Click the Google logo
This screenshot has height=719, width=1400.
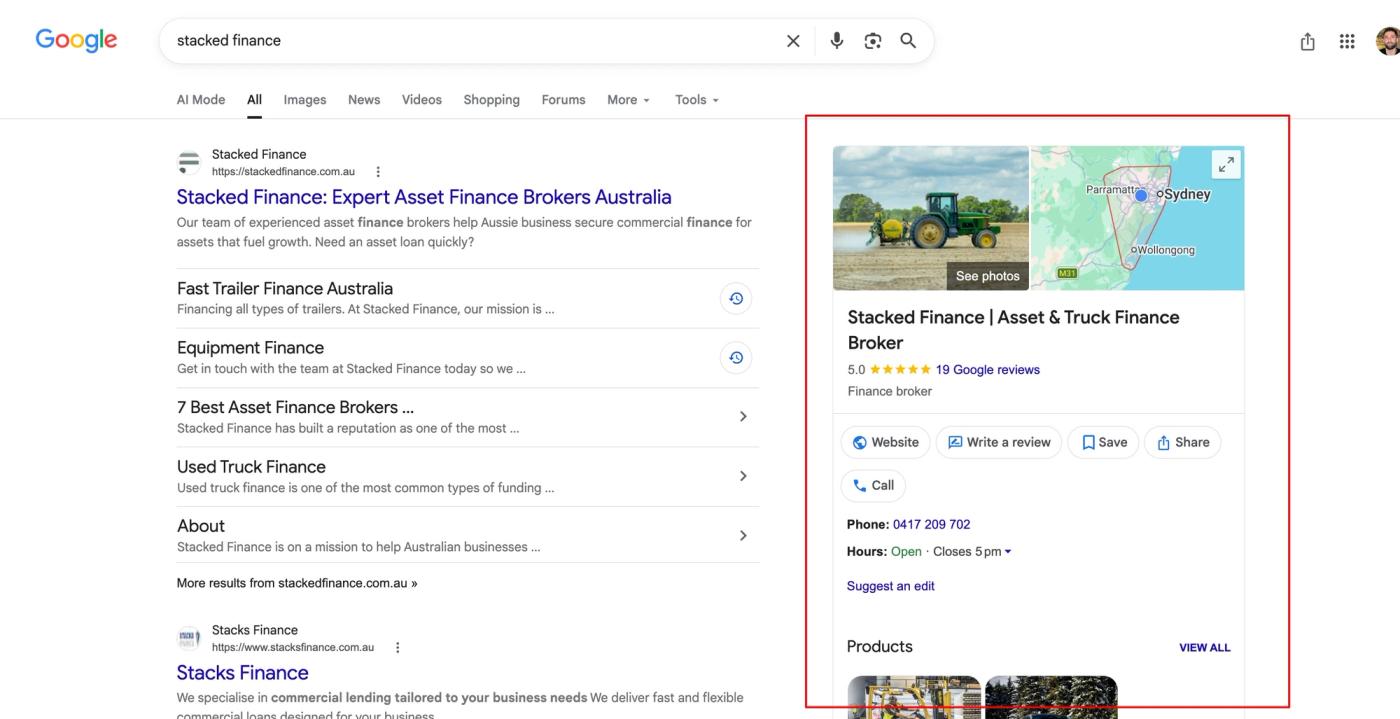(76, 40)
